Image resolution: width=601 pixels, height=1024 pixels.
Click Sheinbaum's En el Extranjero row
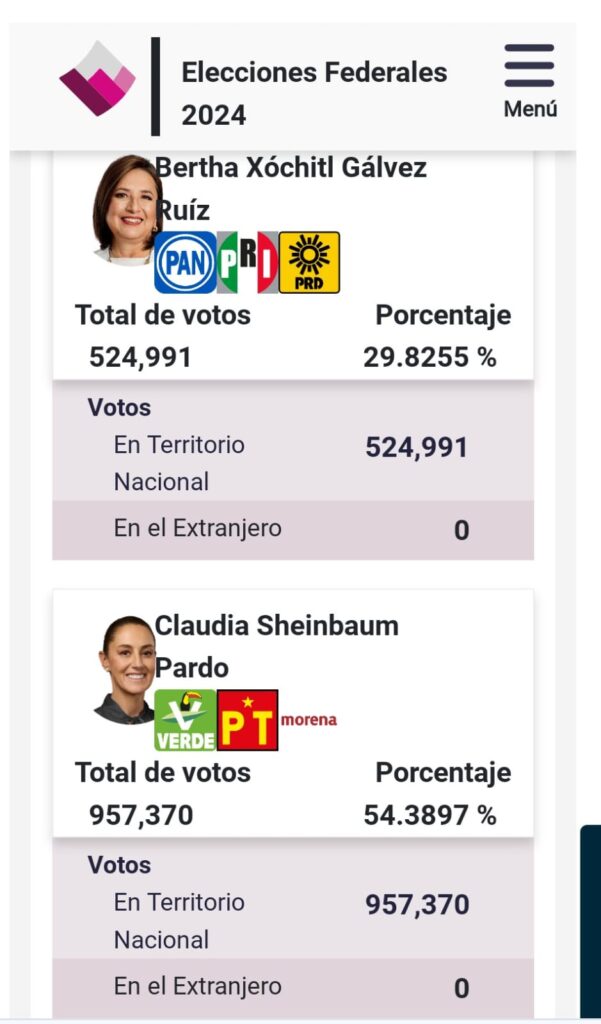point(292,986)
